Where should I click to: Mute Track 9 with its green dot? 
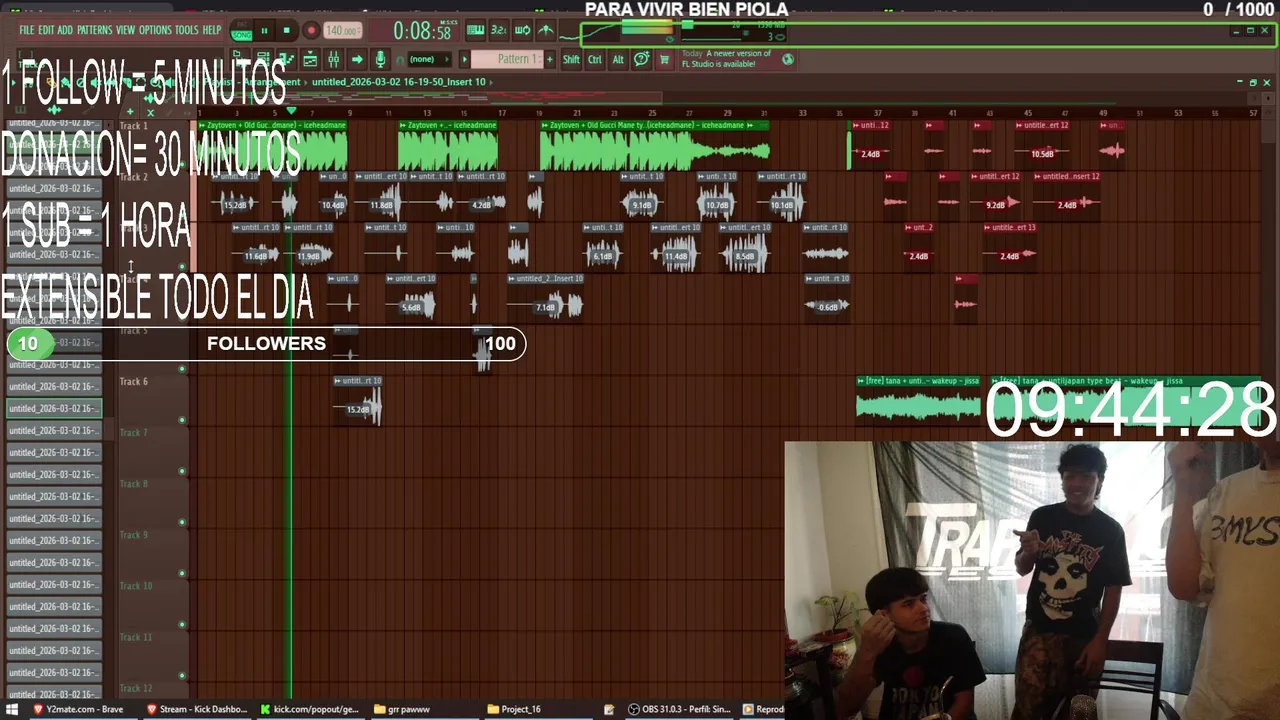coord(182,573)
